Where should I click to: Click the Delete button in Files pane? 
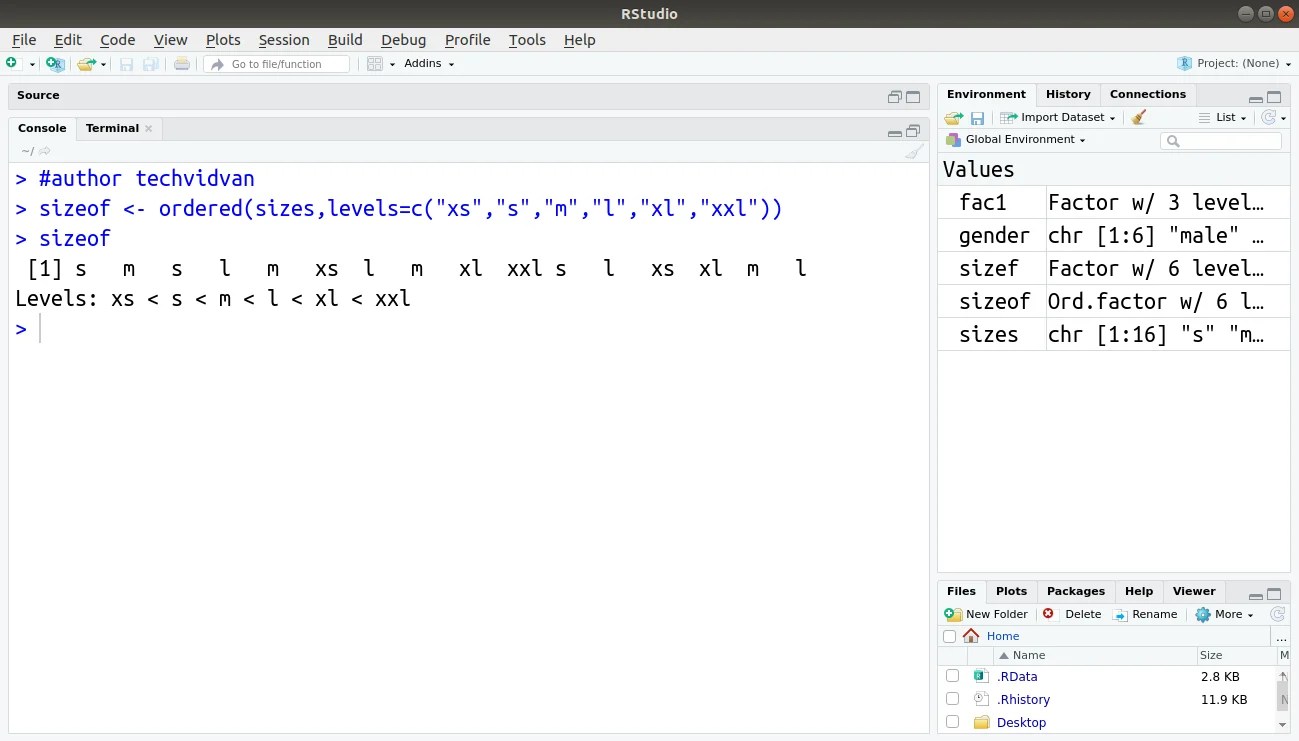coord(1072,614)
